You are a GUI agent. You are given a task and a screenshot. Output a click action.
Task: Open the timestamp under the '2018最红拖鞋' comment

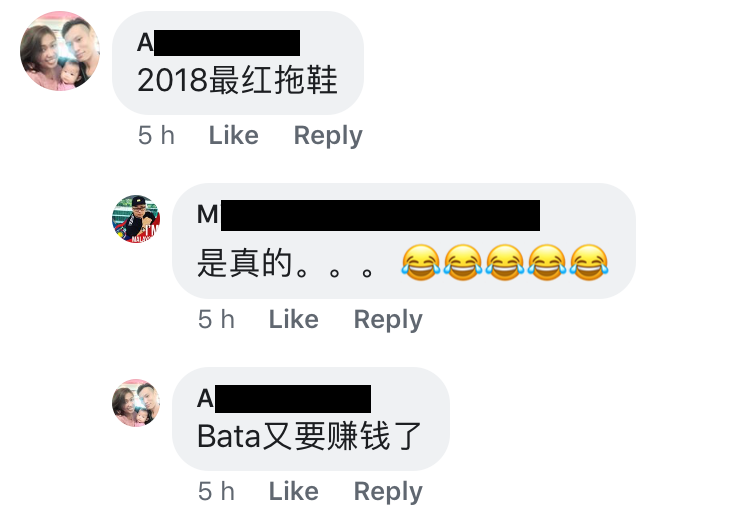pyautogui.click(x=157, y=135)
